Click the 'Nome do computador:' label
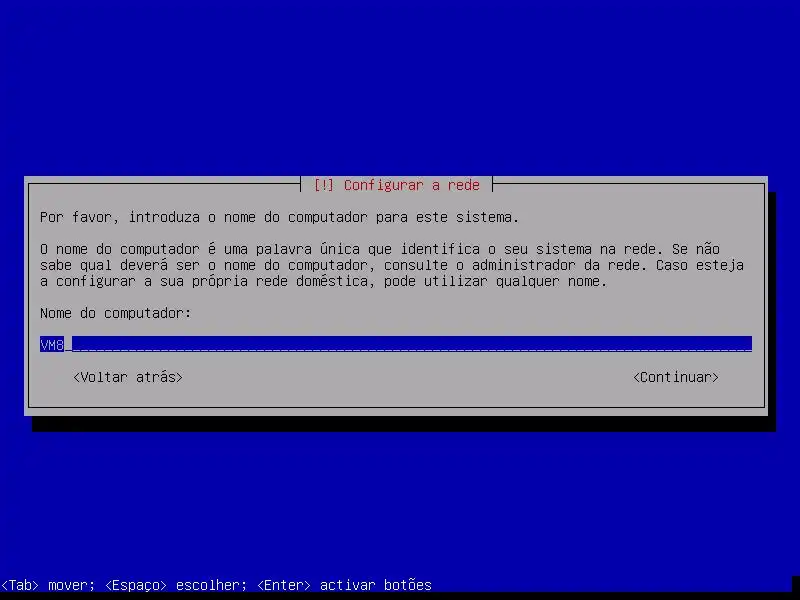This screenshot has width=800, height=600. tap(115, 313)
